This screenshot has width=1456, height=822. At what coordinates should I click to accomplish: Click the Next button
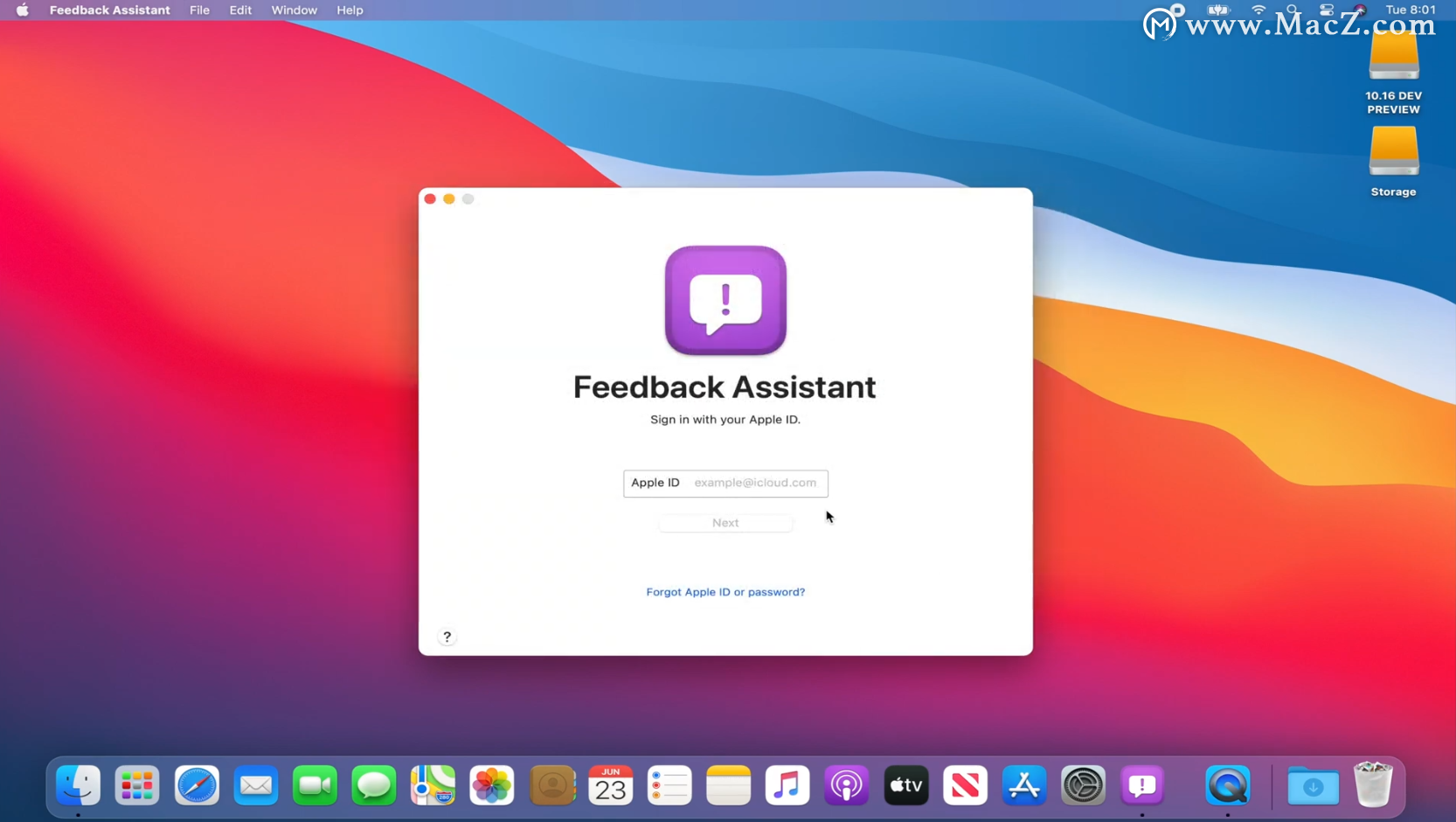[725, 523]
